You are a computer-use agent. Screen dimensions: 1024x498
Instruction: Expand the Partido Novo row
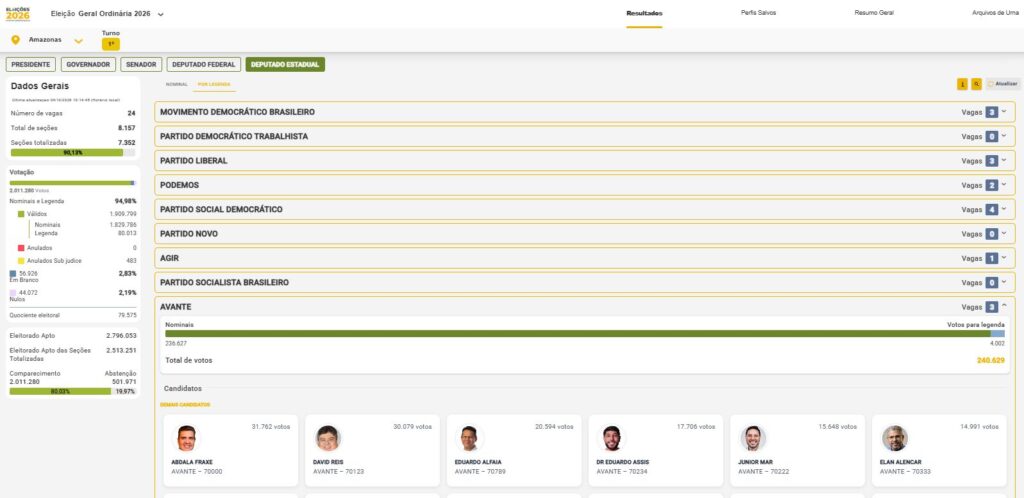tap(584, 234)
